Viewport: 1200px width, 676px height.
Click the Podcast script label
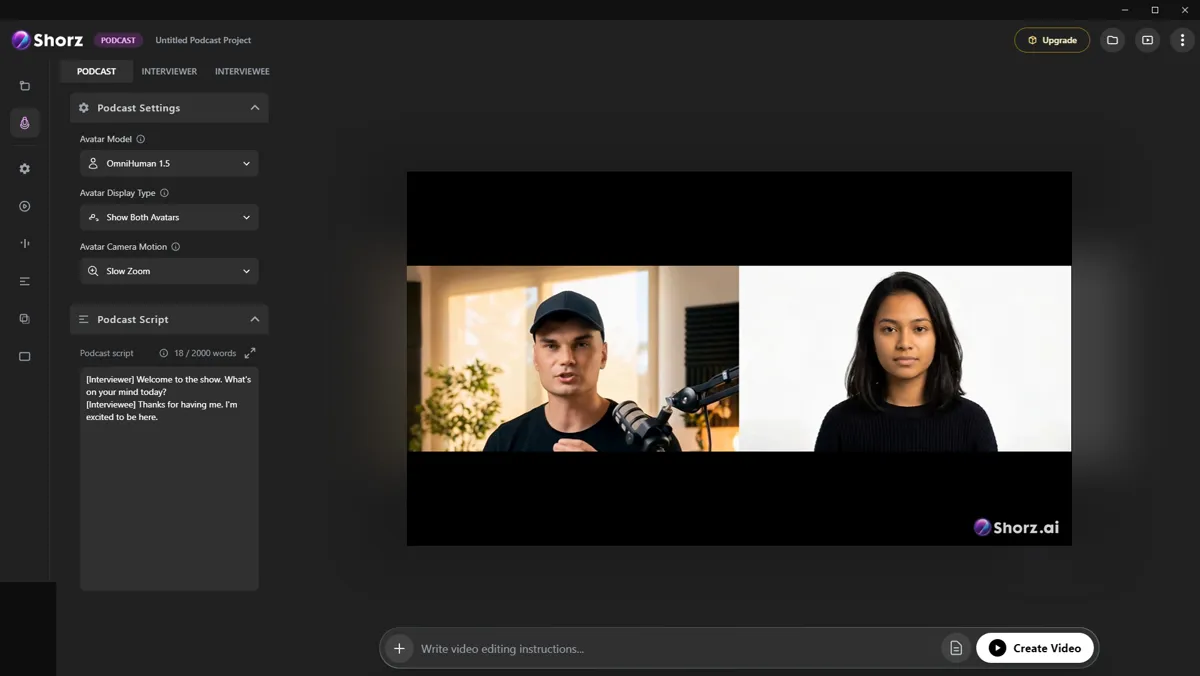(106, 353)
